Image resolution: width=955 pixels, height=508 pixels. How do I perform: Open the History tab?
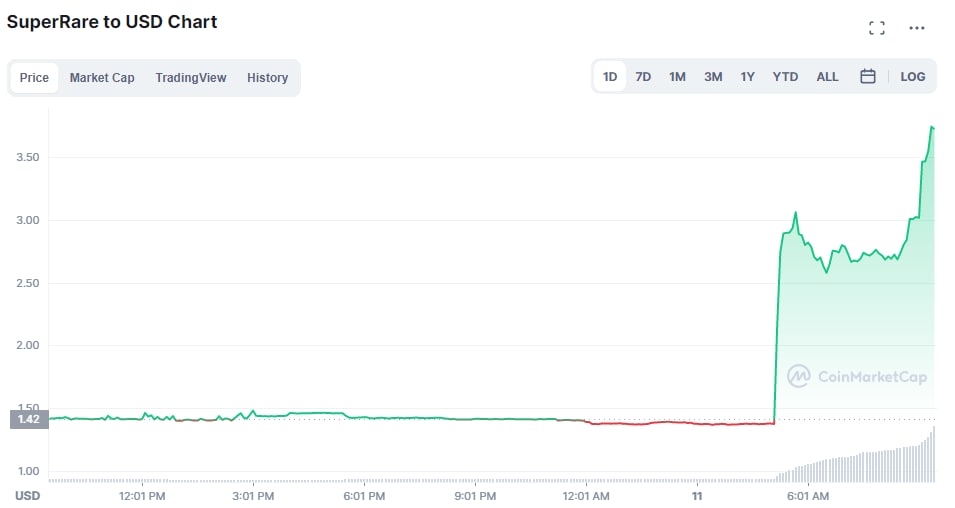point(267,77)
